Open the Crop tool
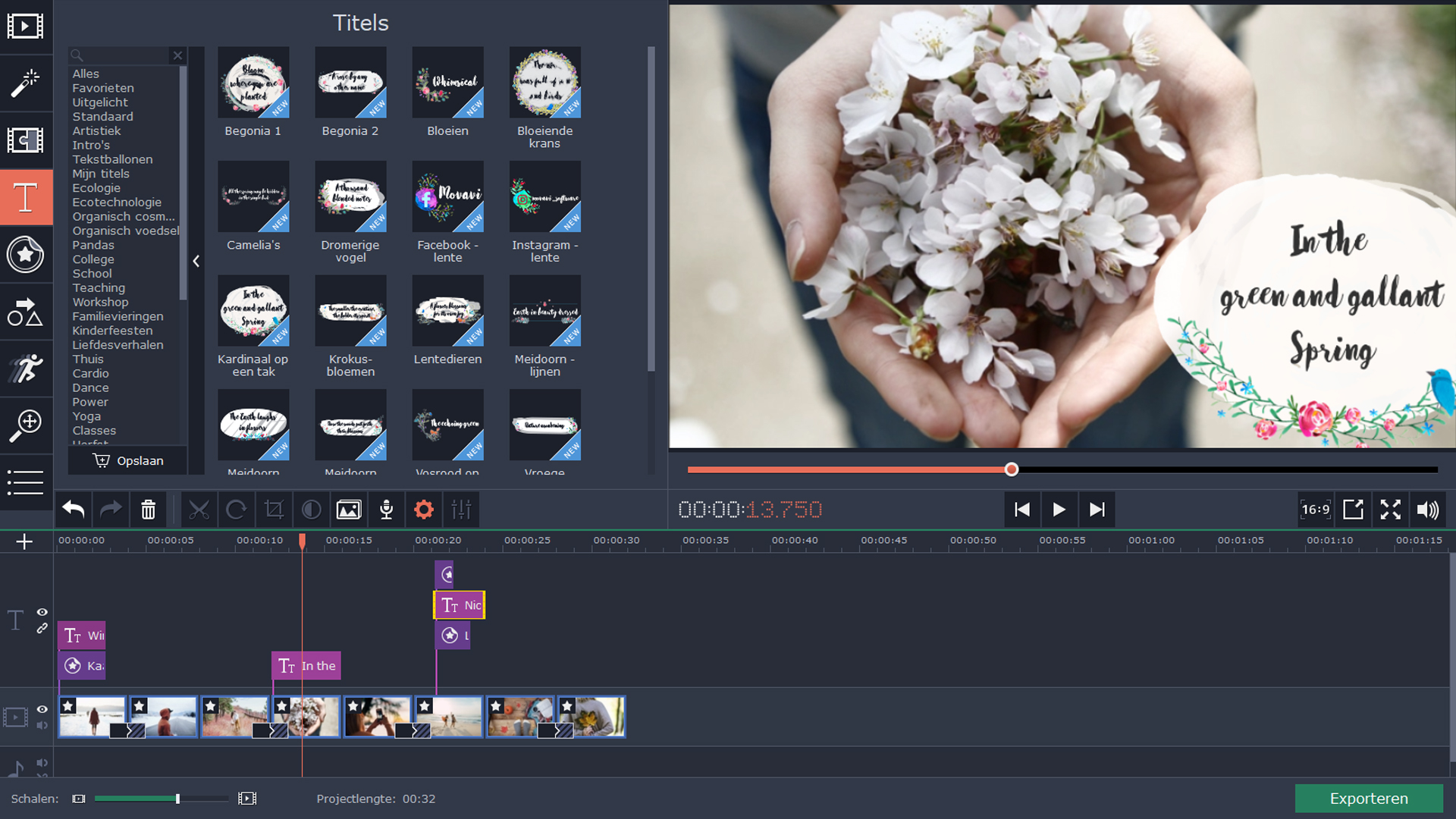The height and width of the screenshot is (819, 1456). click(x=274, y=510)
